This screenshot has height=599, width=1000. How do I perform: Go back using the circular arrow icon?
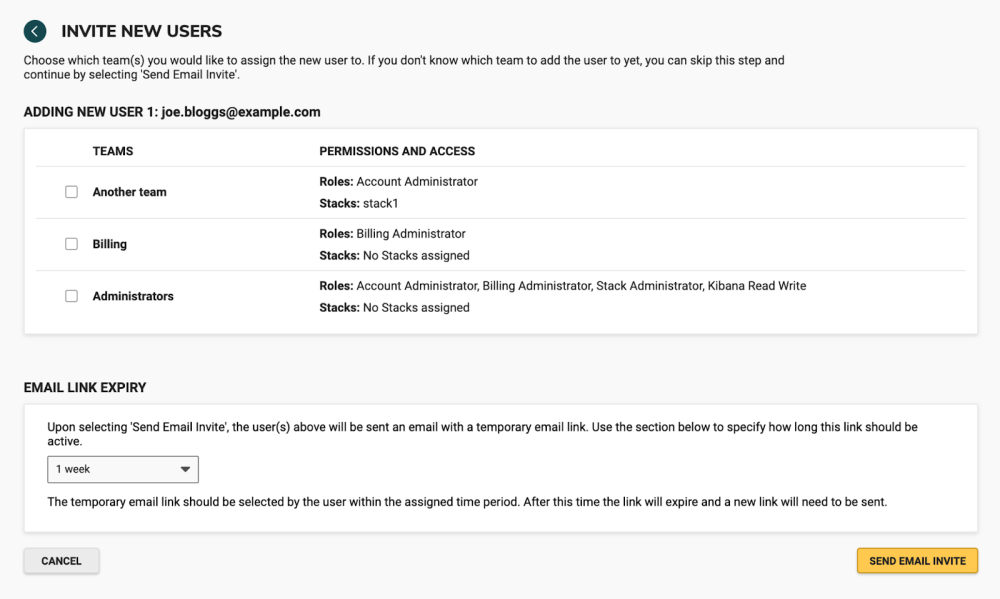(35, 32)
